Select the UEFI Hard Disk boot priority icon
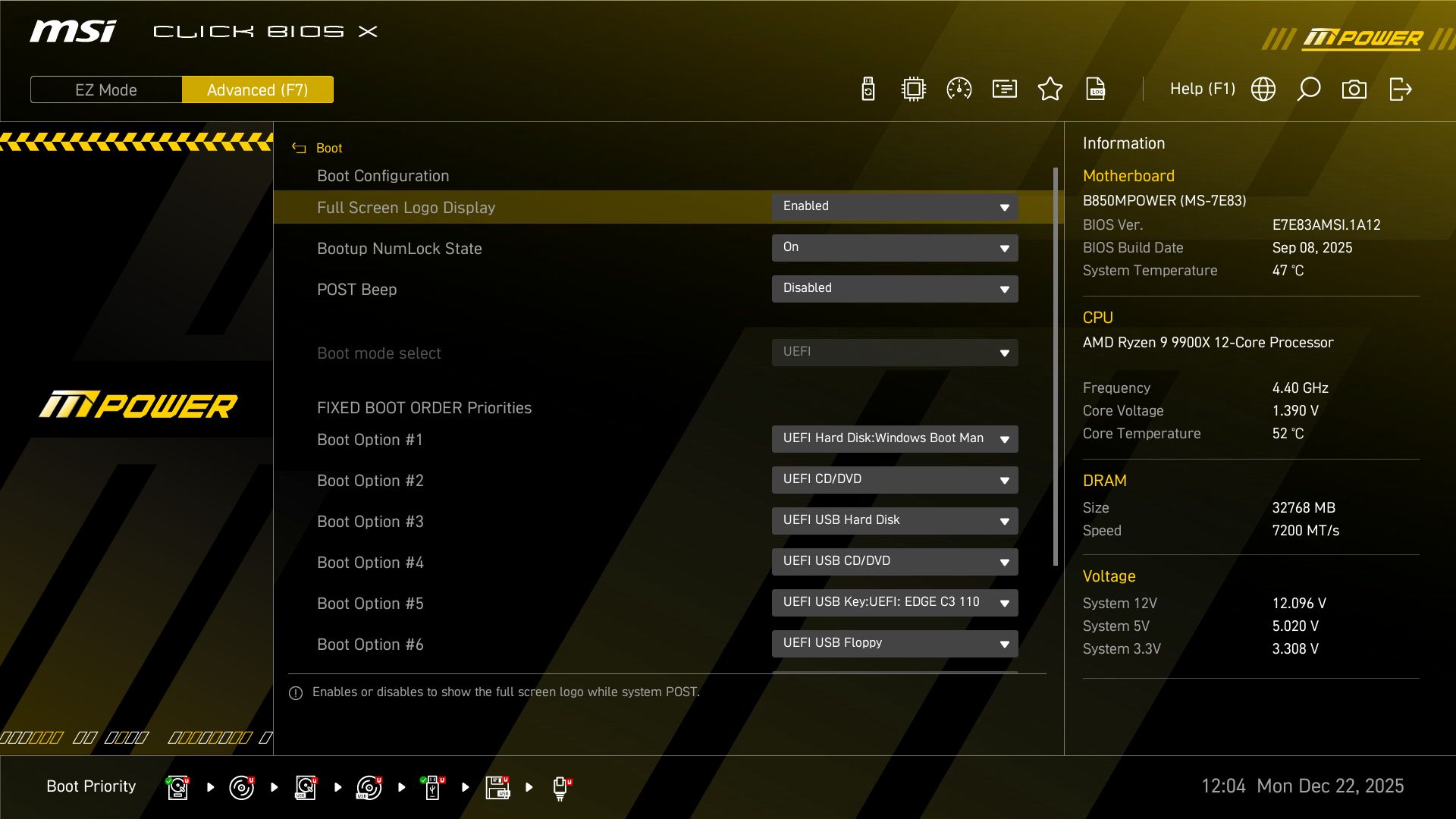The width and height of the screenshot is (1456, 819). tap(177, 786)
